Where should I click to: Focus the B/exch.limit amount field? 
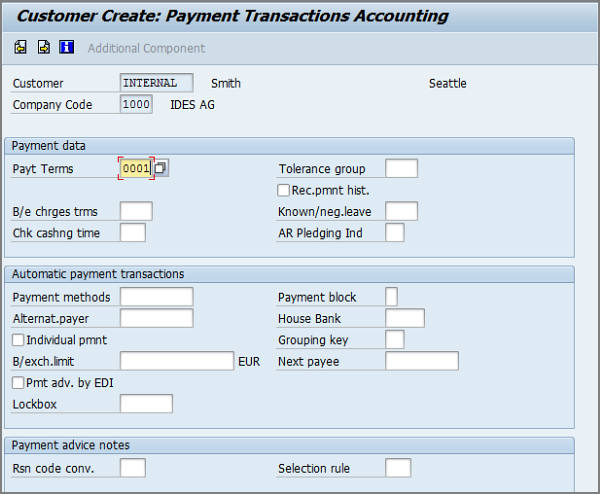[176, 361]
